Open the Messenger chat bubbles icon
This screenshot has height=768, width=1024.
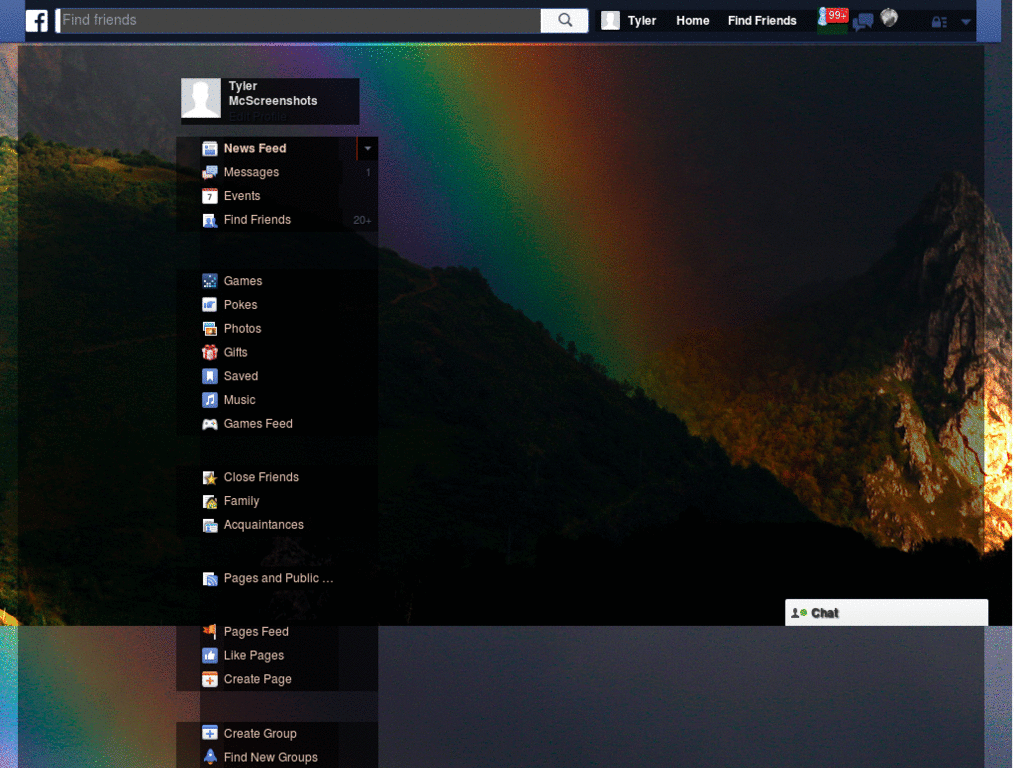[x=861, y=20]
